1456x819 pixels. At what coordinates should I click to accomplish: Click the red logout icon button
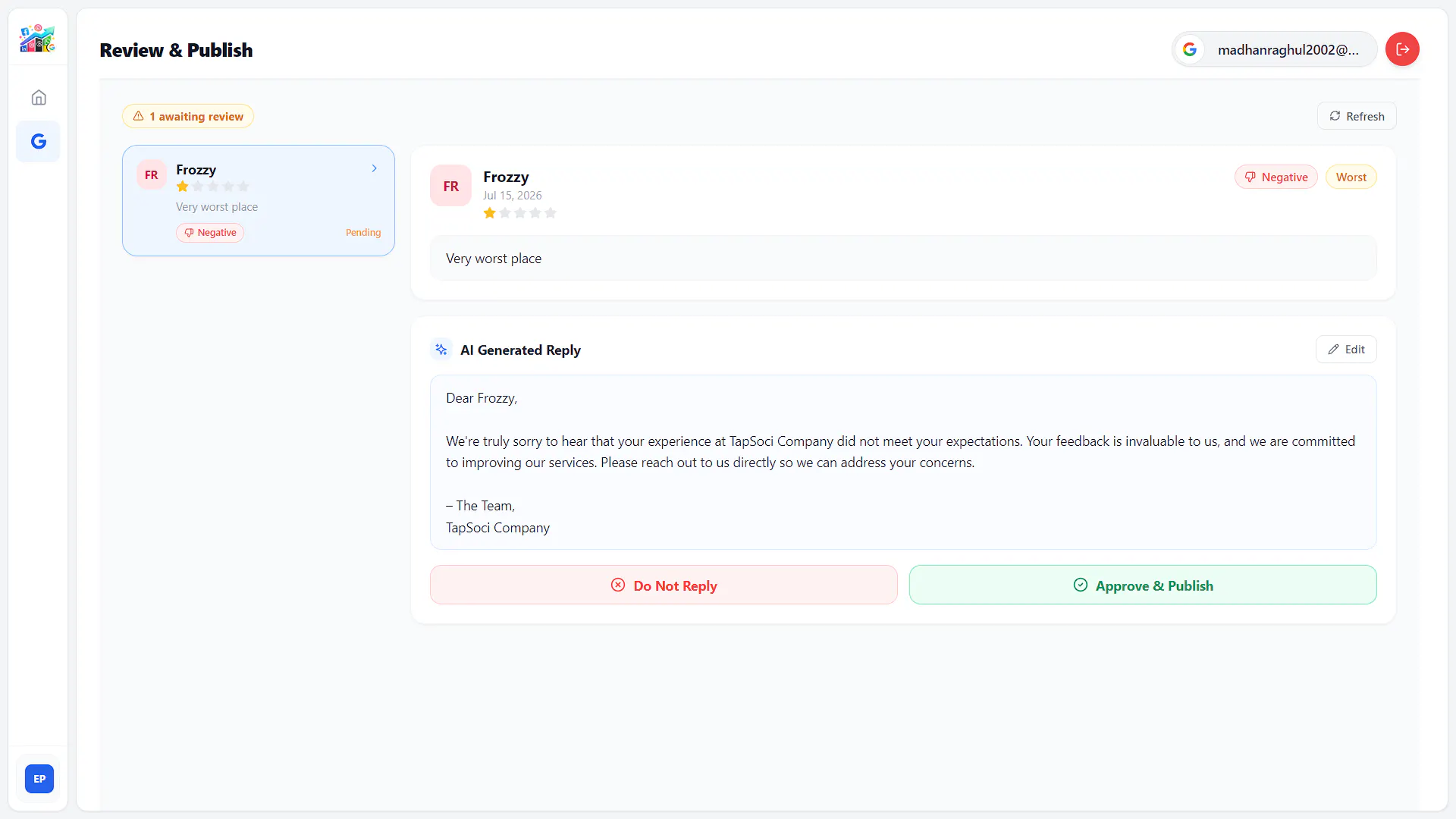pos(1402,49)
